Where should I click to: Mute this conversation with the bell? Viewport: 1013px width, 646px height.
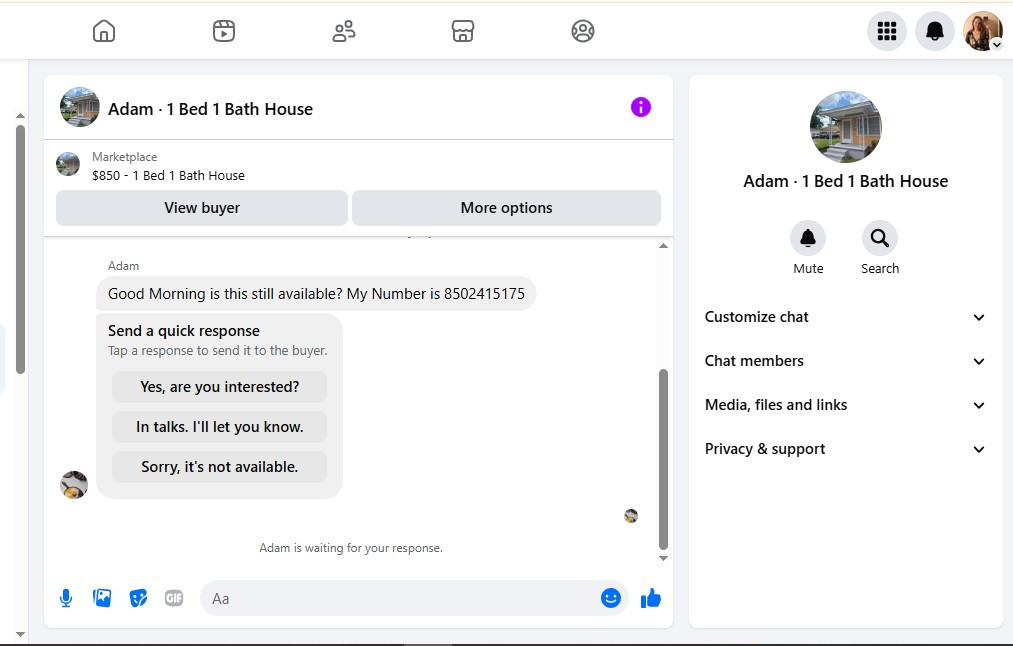coord(808,238)
